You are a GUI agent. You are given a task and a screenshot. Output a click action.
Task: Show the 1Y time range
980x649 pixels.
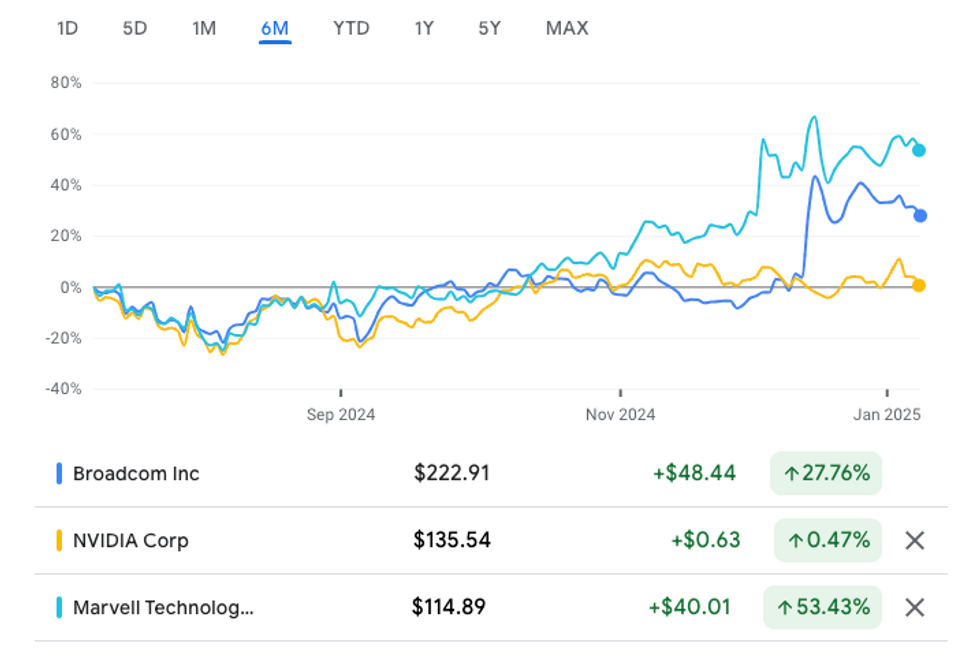click(424, 28)
